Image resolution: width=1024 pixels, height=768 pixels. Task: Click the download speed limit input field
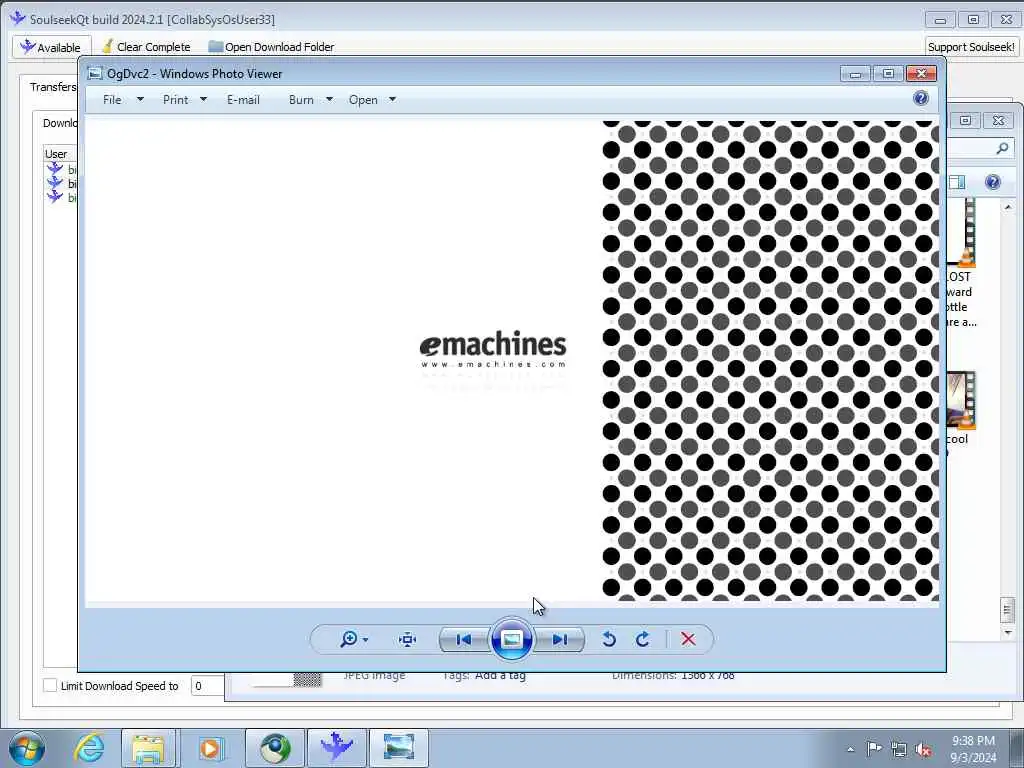pos(208,686)
